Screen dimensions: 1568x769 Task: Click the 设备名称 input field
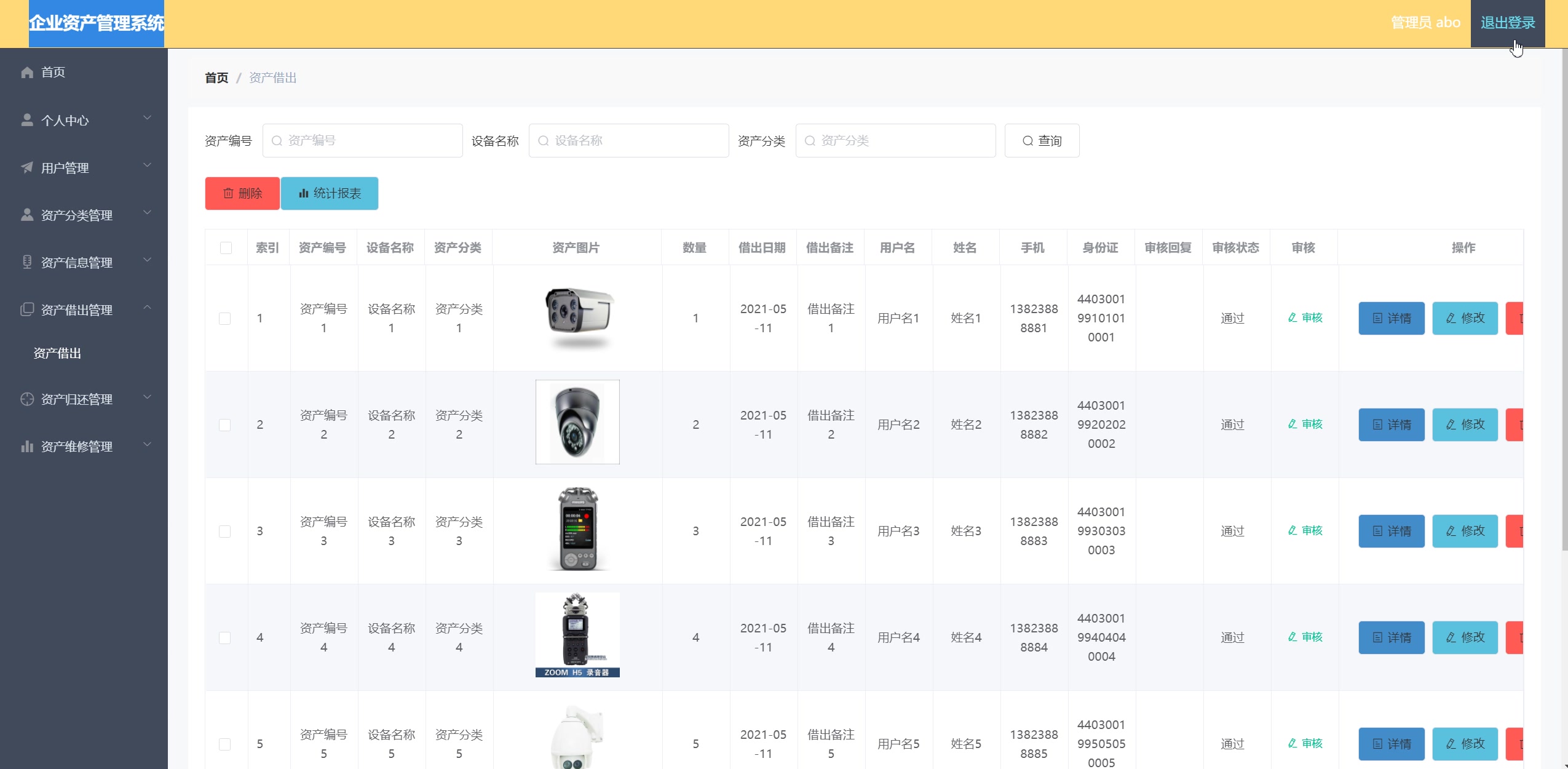click(629, 141)
